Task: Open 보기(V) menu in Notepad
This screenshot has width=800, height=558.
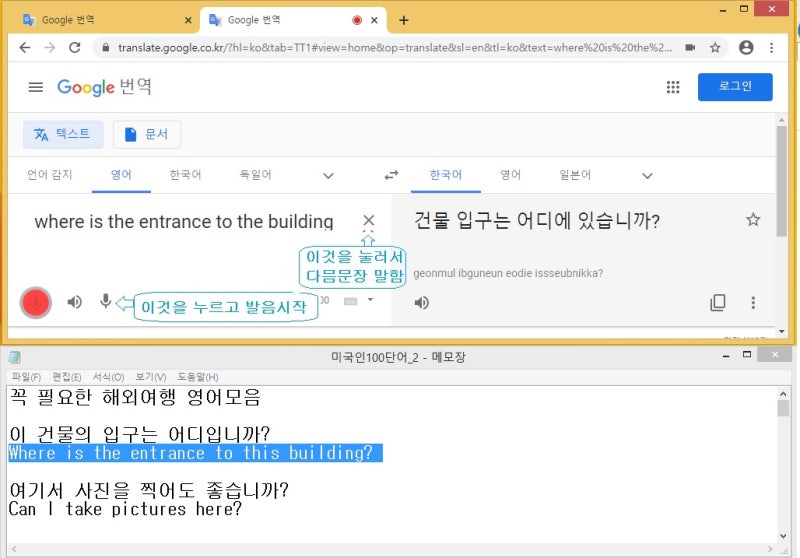Action: [151, 377]
